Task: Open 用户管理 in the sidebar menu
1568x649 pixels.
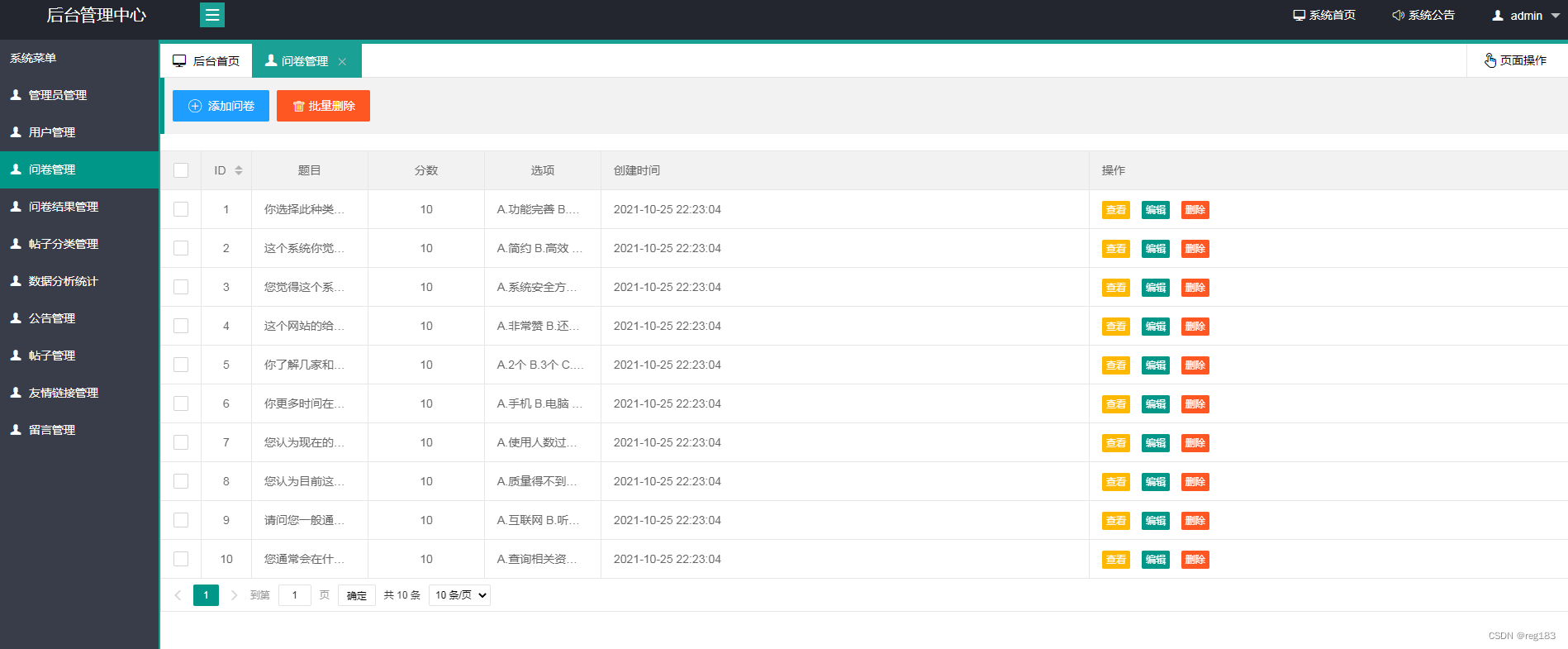Action: click(x=79, y=132)
